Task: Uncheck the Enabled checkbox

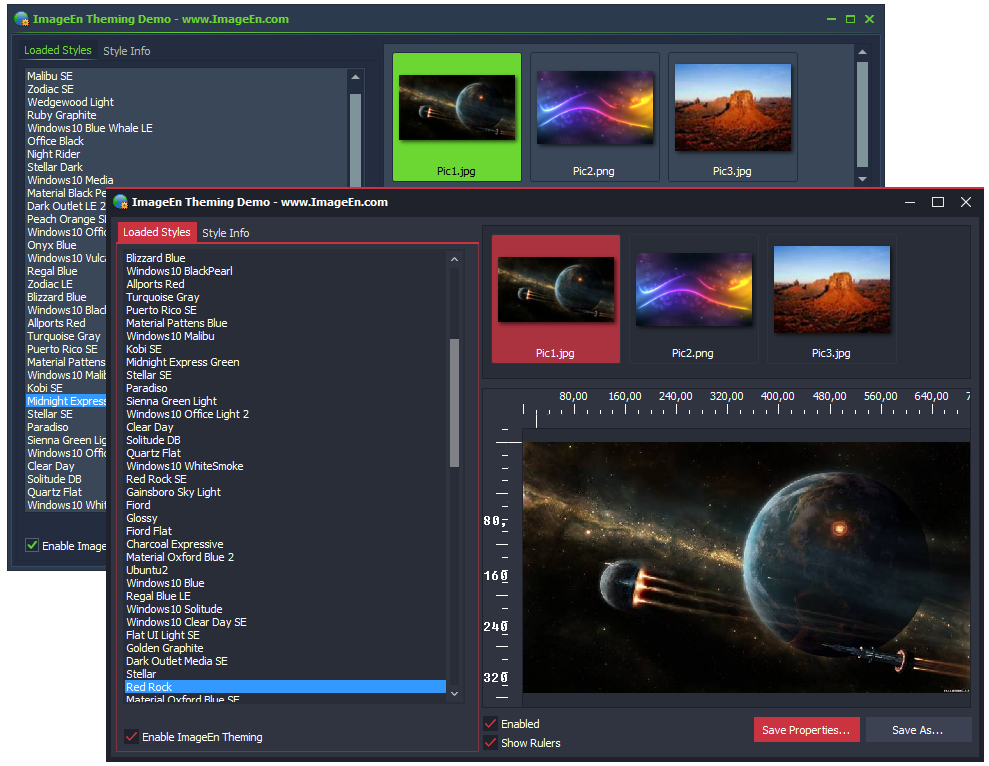Action: pos(490,723)
